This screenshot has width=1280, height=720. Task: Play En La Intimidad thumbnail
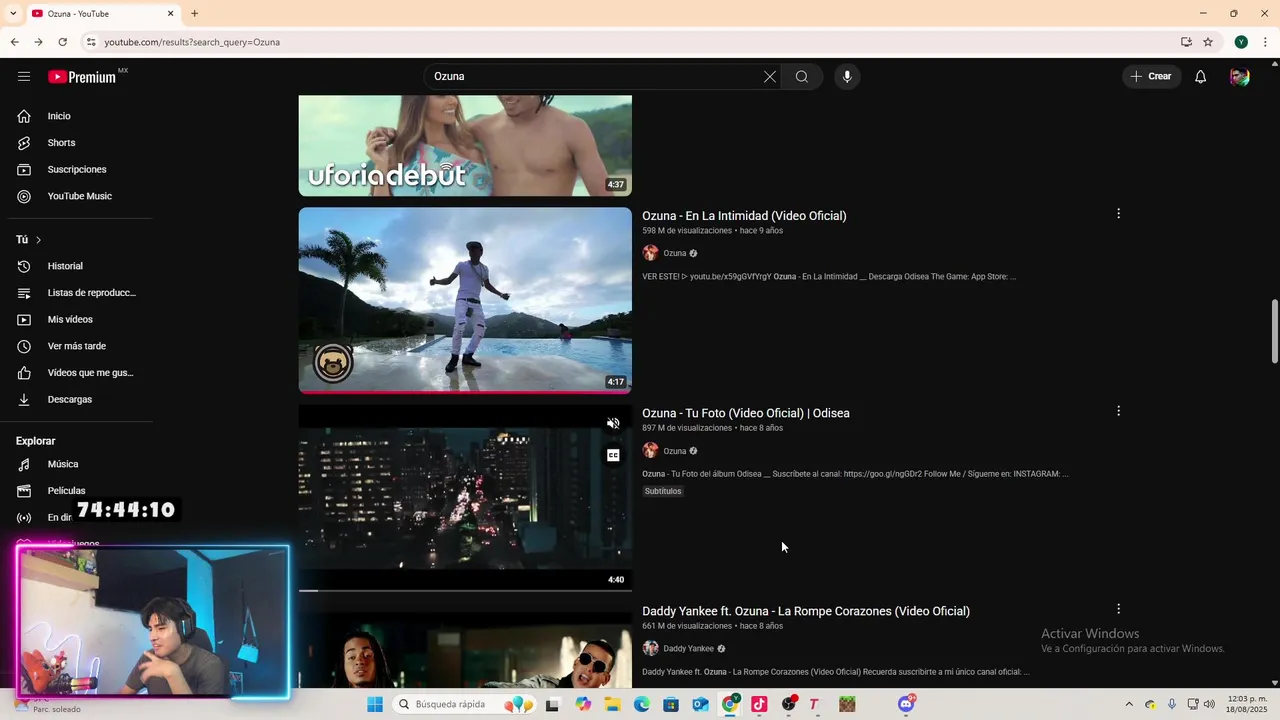click(x=465, y=300)
